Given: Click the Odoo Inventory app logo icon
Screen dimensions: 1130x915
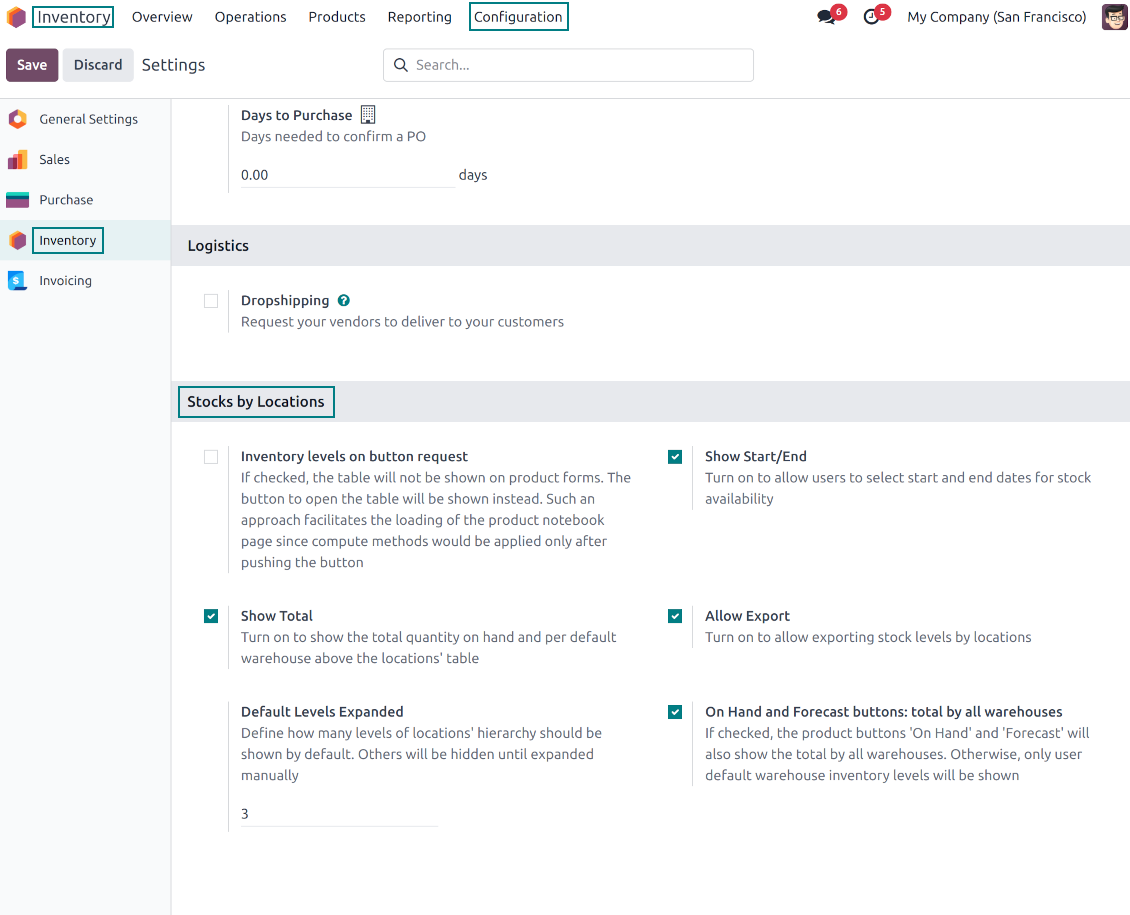Looking at the screenshot, I should [x=16, y=17].
